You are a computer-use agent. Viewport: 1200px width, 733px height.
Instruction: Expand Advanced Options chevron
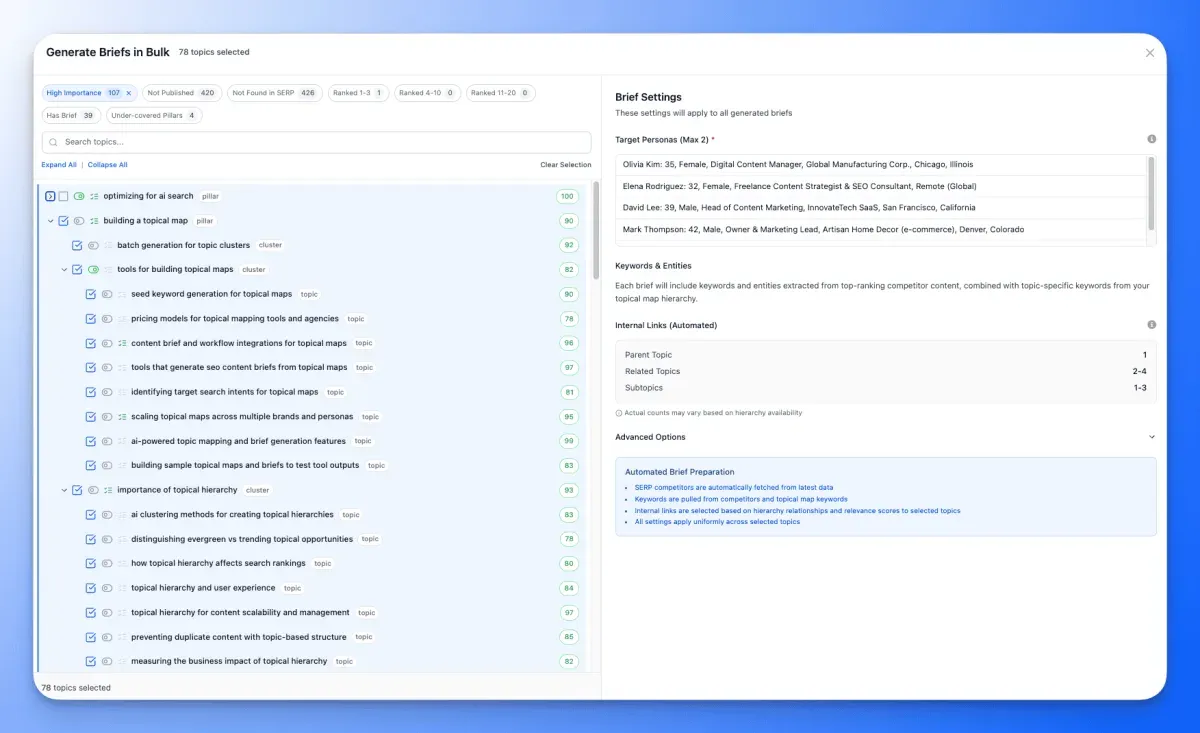tap(1152, 437)
